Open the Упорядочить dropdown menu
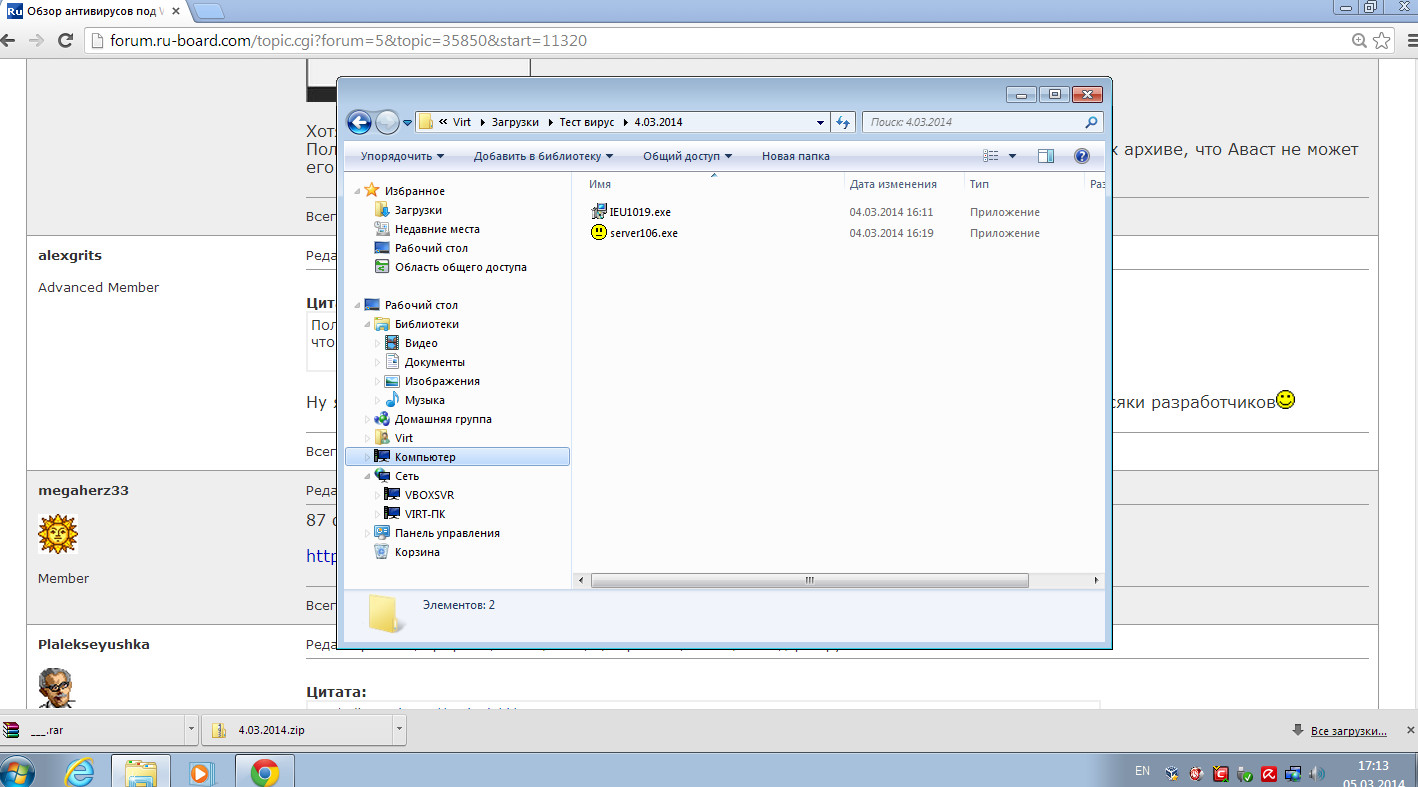 402,156
